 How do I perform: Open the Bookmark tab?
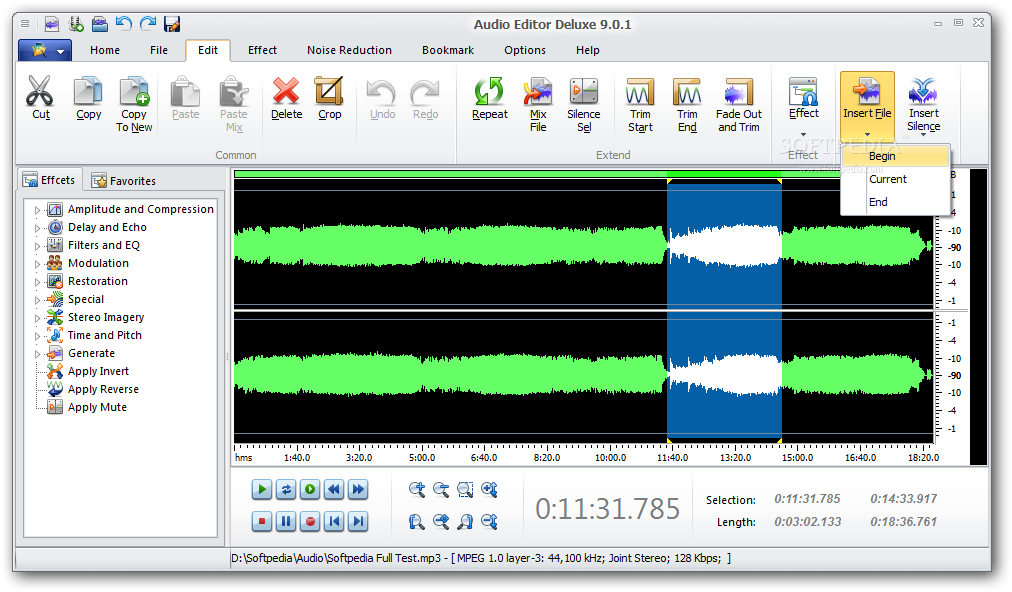[448, 50]
